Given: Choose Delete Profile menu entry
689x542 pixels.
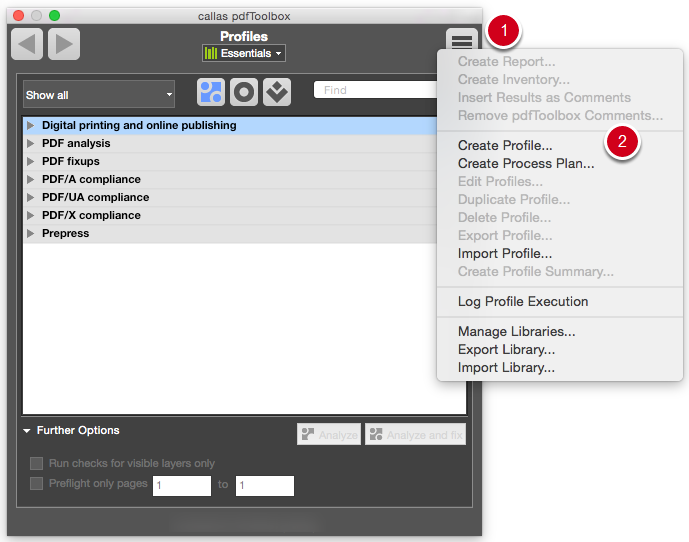Looking at the screenshot, I should (504, 218).
